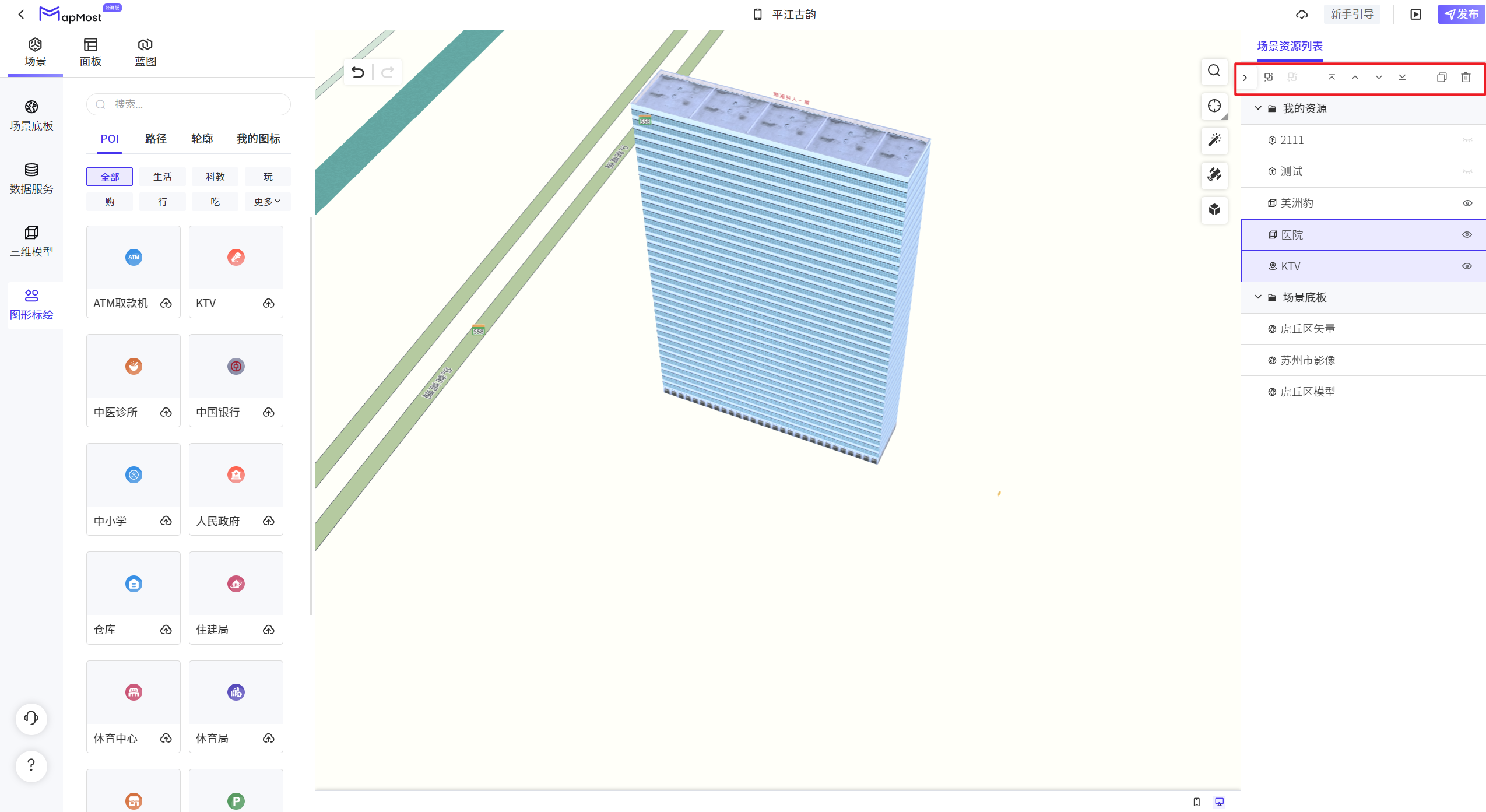Open 图形标绘 sidebar section

(x=31, y=304)
